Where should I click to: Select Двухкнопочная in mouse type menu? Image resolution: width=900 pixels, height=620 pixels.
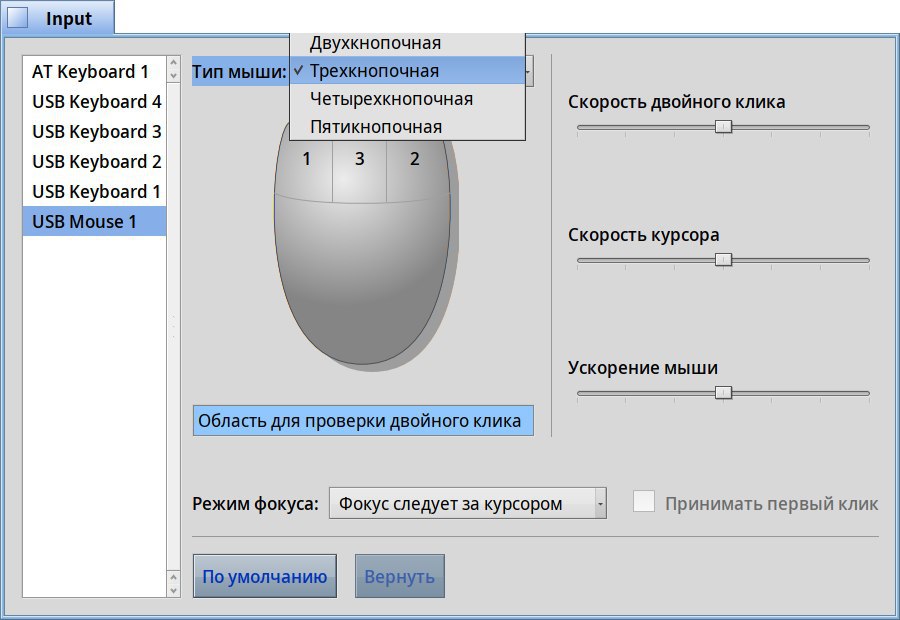[407, 43]
